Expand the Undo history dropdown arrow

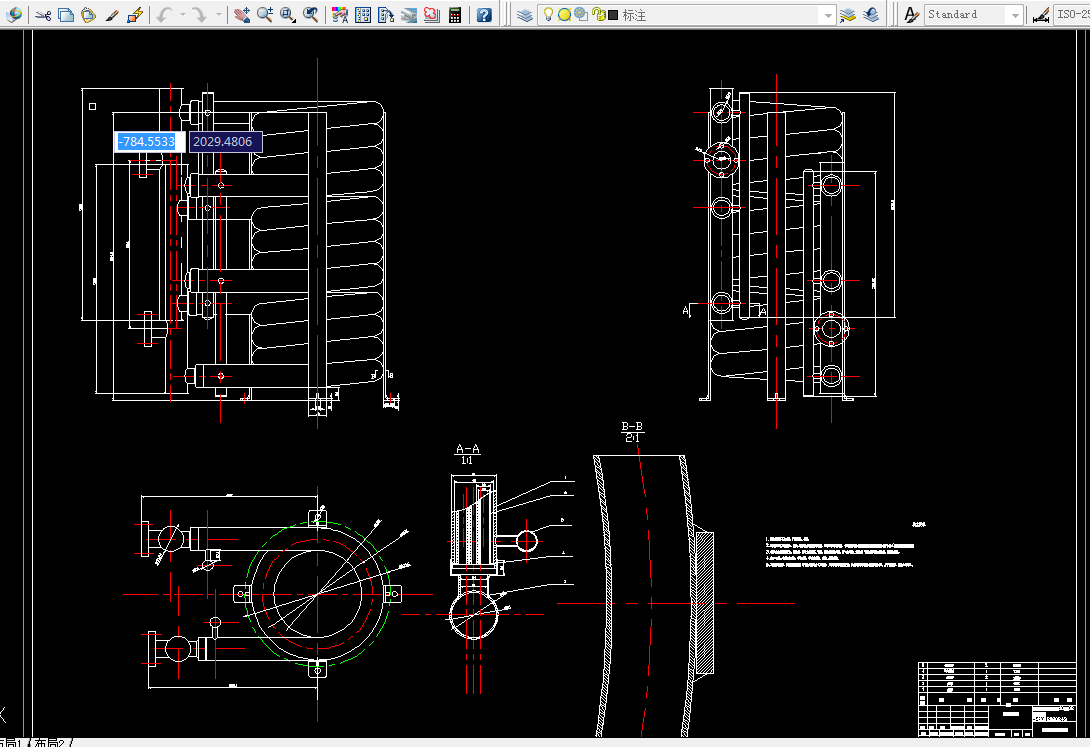coord(183,15)
